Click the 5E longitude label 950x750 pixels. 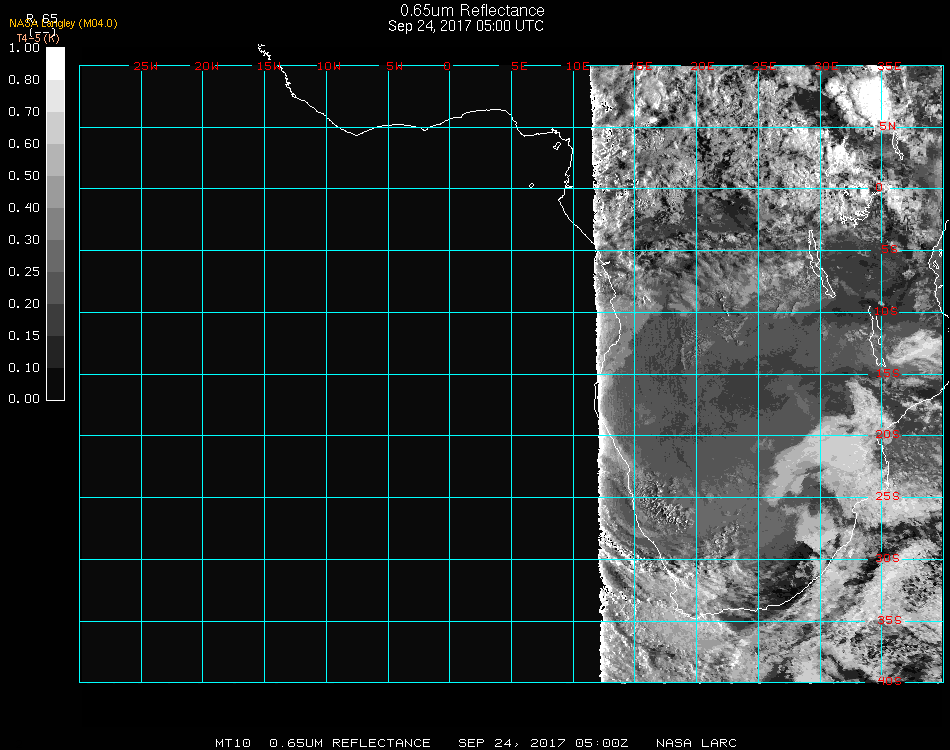[519, 66]
